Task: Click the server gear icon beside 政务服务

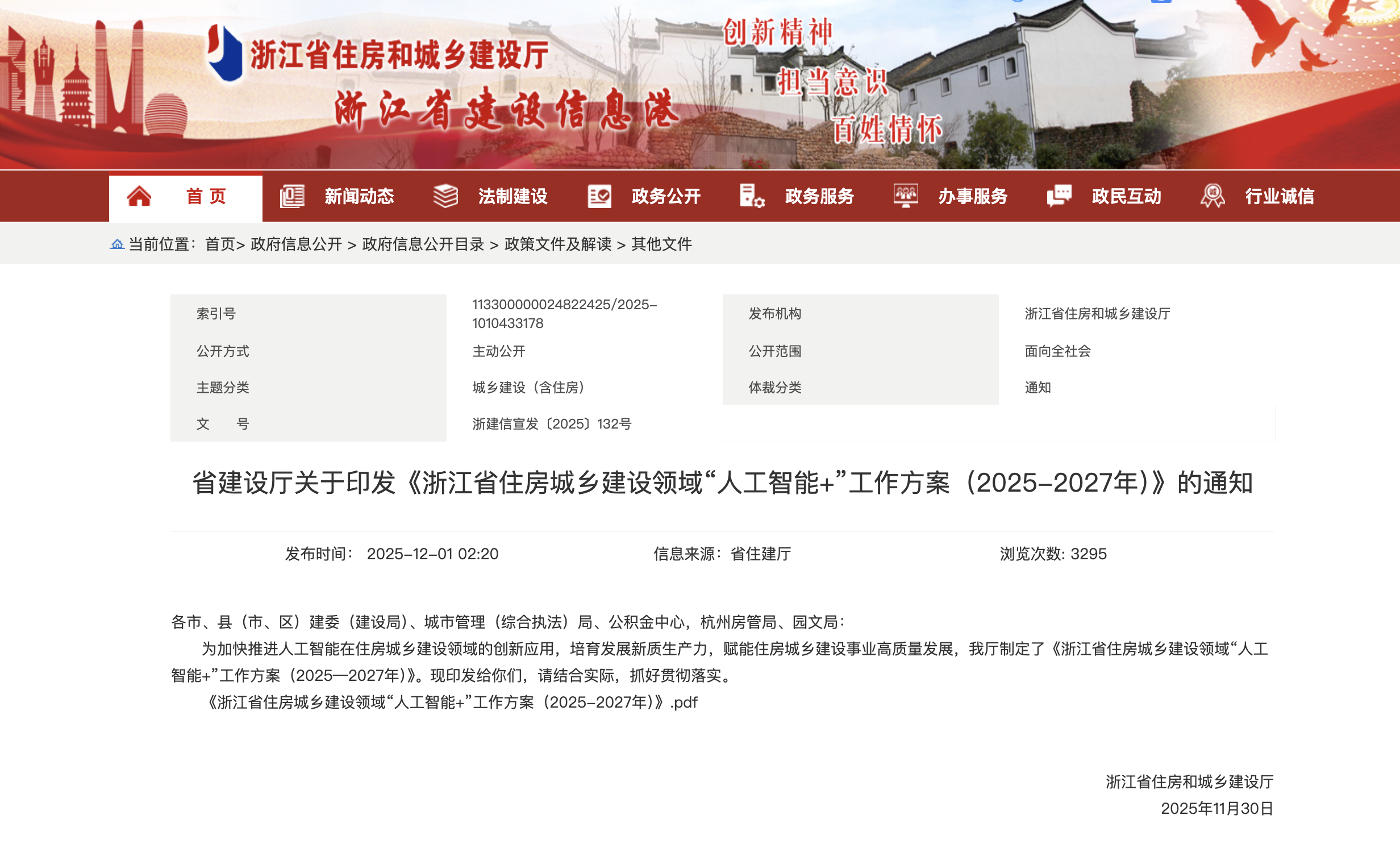Action: (752, 197)
